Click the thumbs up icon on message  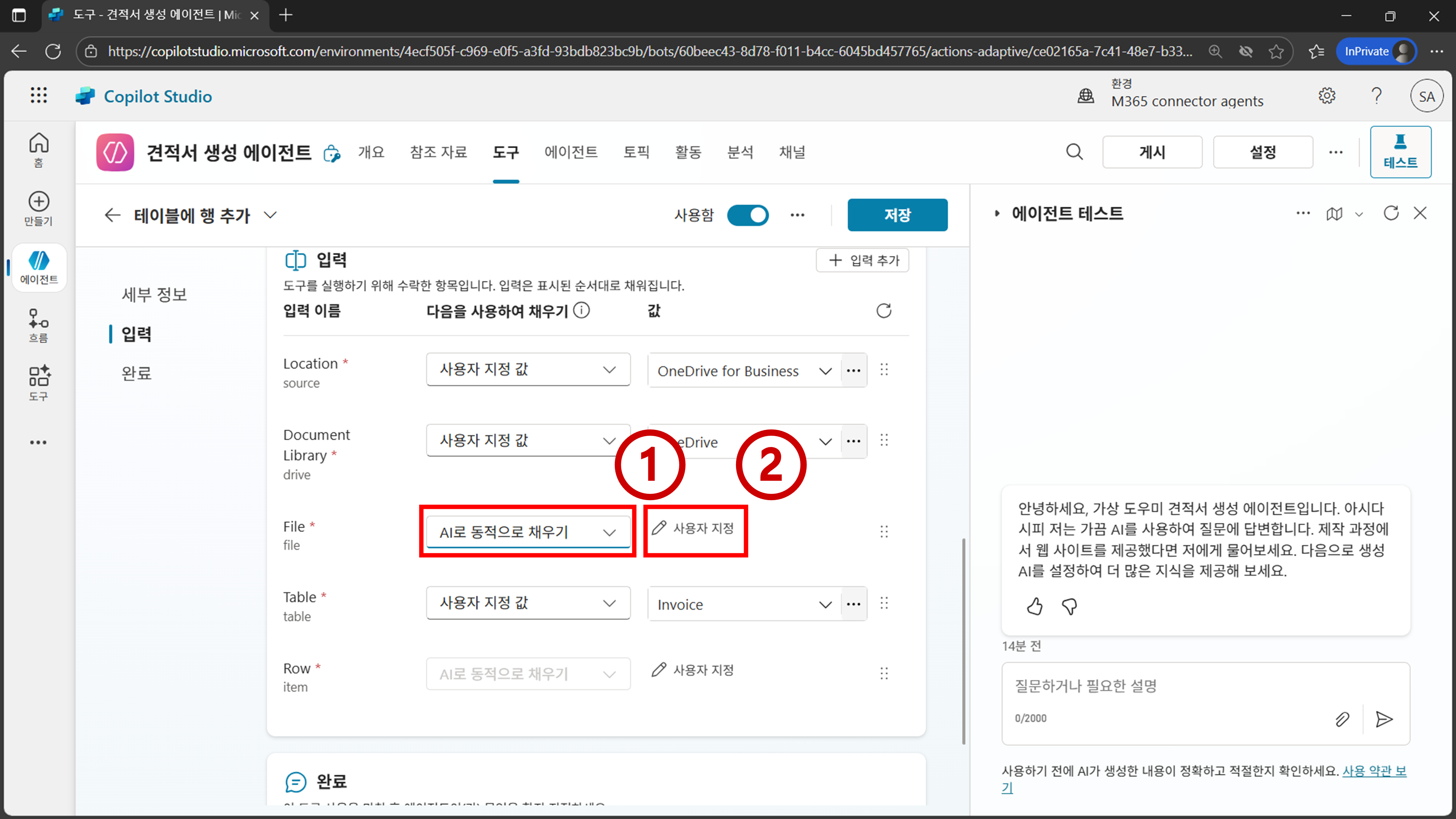[x=1034, y=606]
